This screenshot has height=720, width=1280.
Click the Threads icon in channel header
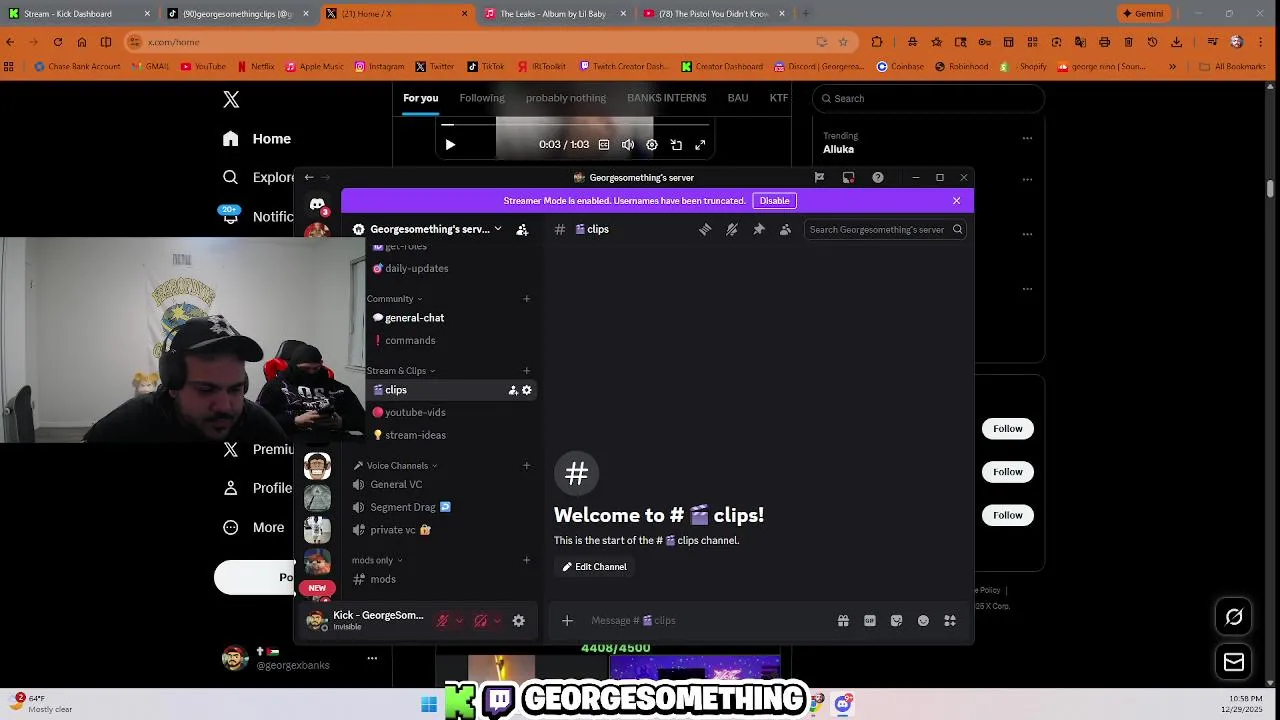[x=705, y=229]
